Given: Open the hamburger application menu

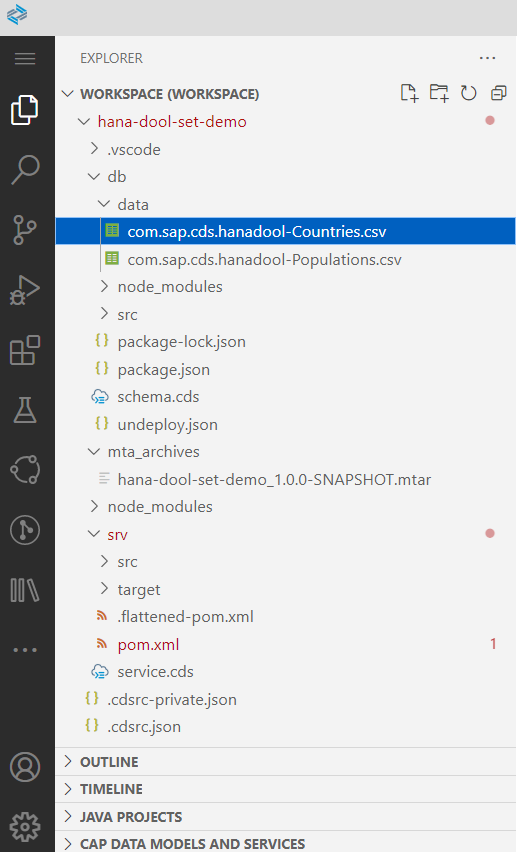Looking at the screenshot, I should [x=25, y=58].
